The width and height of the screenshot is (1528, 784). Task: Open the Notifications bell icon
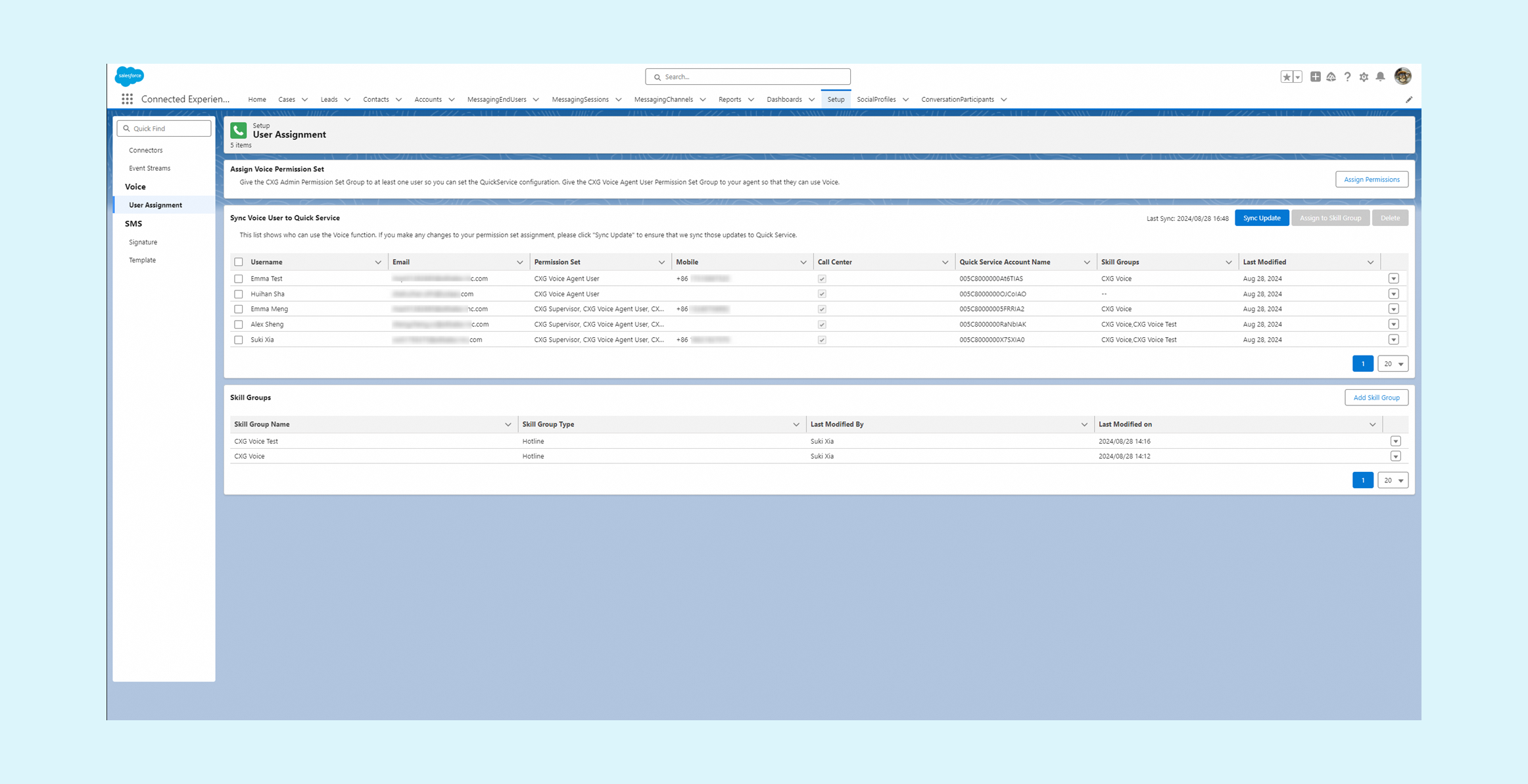tap(1380, 77)
